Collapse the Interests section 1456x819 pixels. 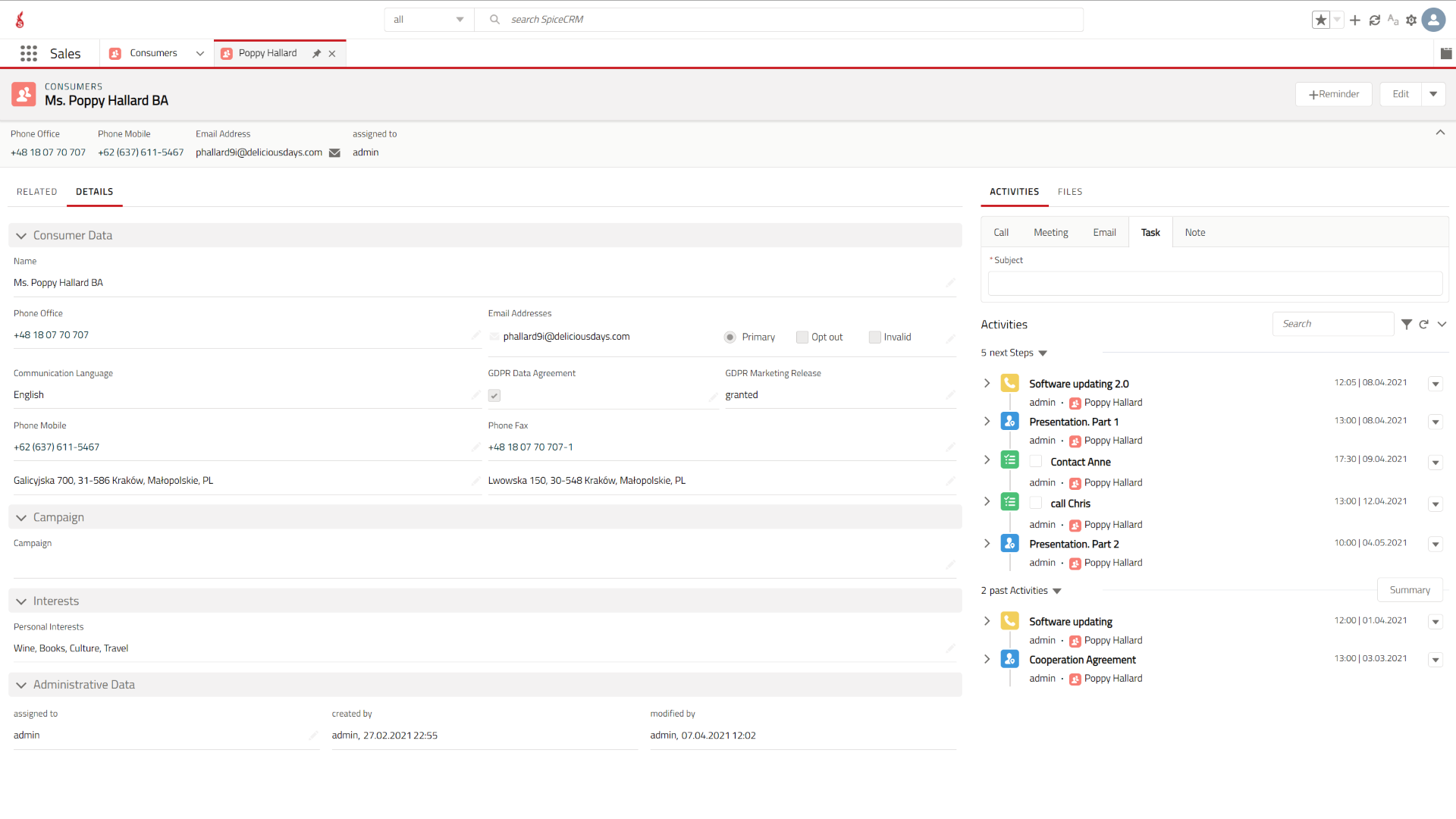coord(21,601)
